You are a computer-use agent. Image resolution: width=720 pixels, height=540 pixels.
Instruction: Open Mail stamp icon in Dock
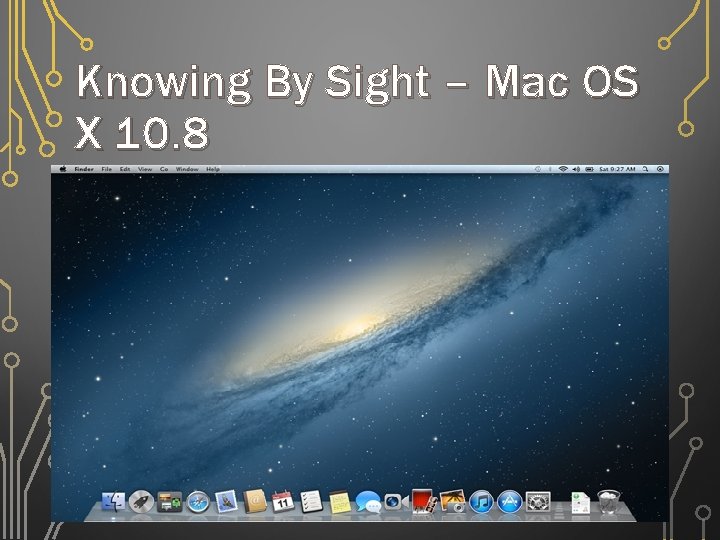tap(226, 501)
